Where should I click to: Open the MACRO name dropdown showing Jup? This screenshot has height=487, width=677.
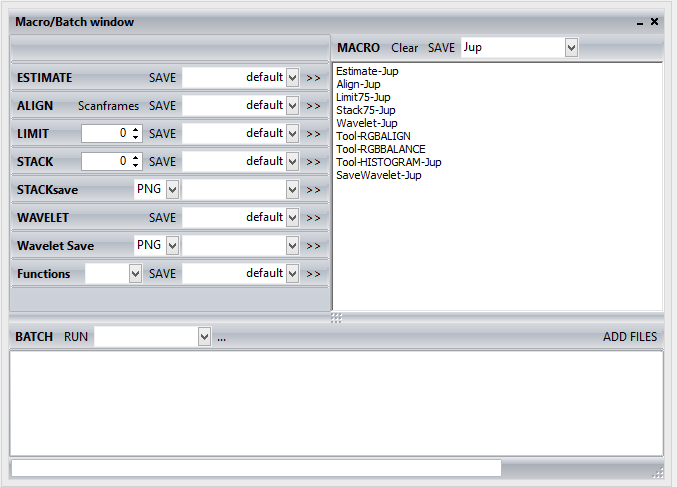pyautogui.click(x=571, y=47)
